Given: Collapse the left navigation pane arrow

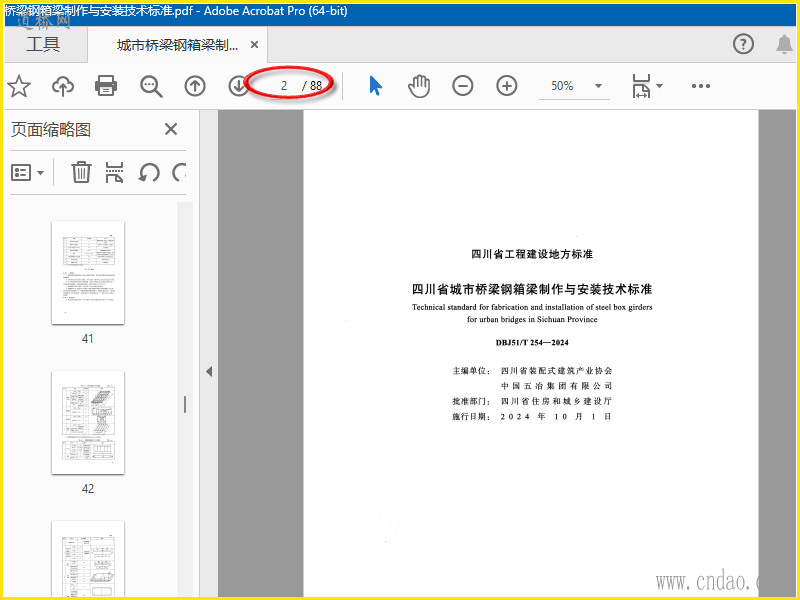Looking at the screenshot, I should tap(209, 371).
